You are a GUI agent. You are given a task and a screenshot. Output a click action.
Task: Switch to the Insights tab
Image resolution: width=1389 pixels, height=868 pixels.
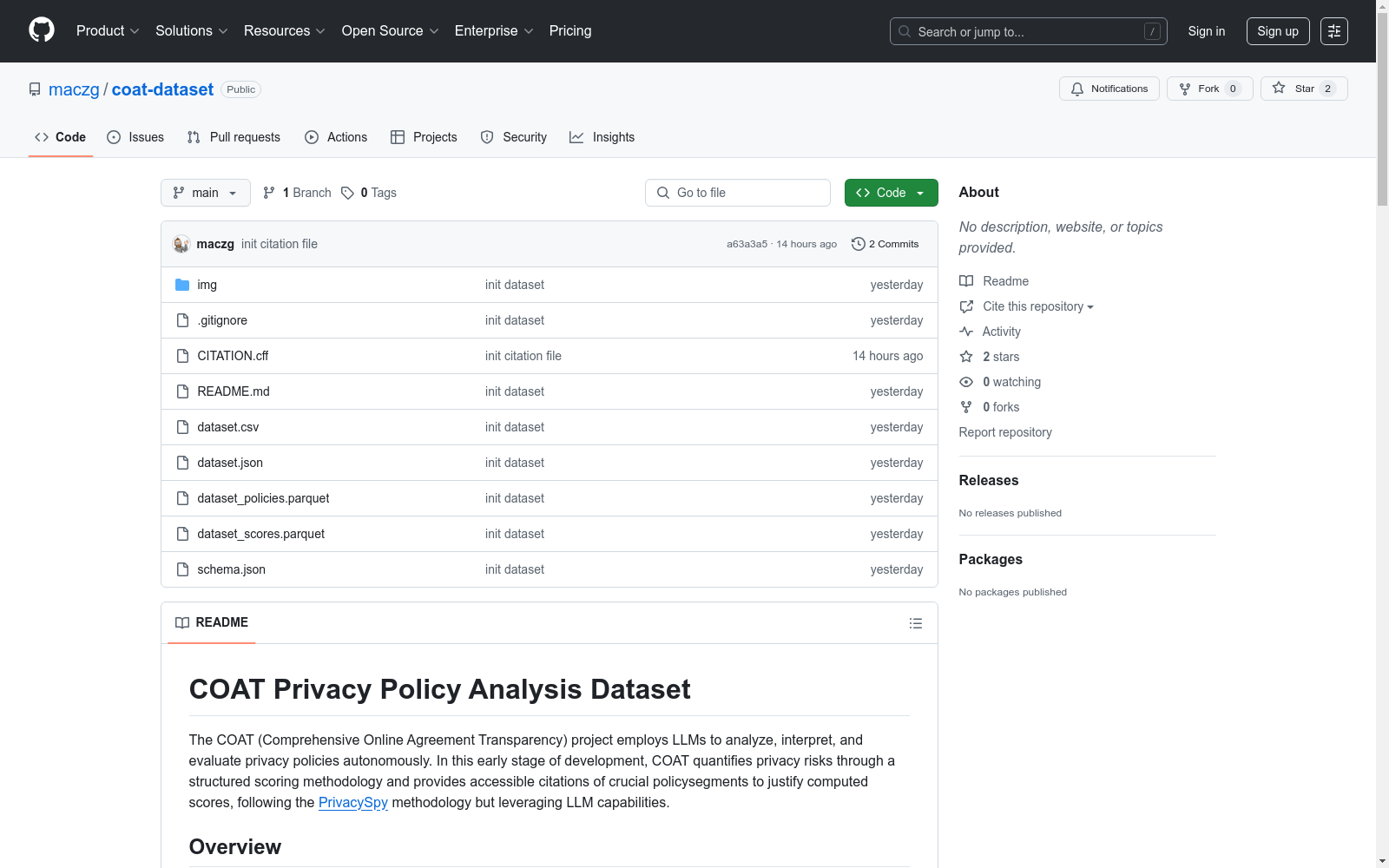tap(602, 137)
